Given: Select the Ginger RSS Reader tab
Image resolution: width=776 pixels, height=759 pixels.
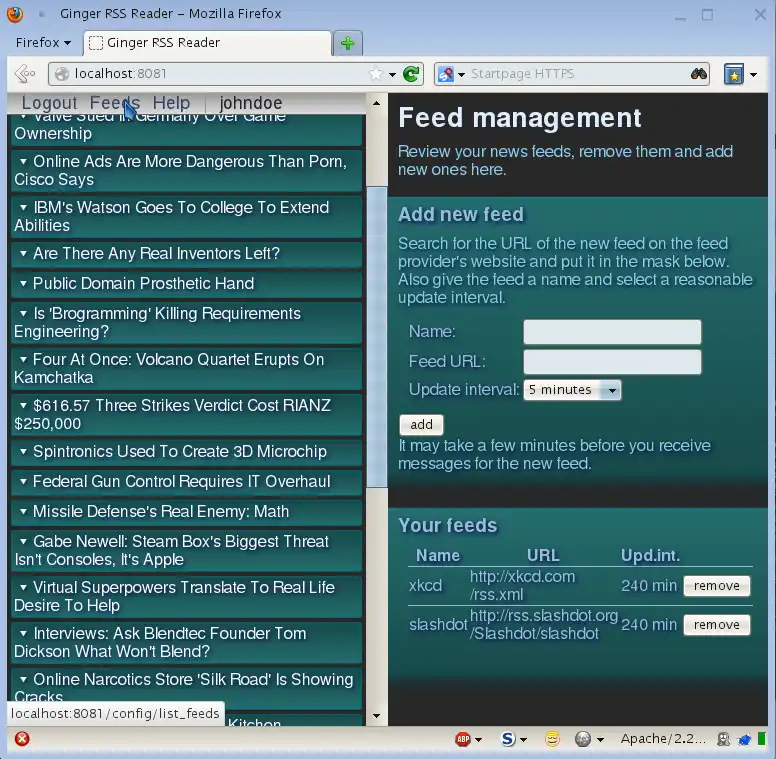Looking at the screenshot, I should click(x=207, y=43).
